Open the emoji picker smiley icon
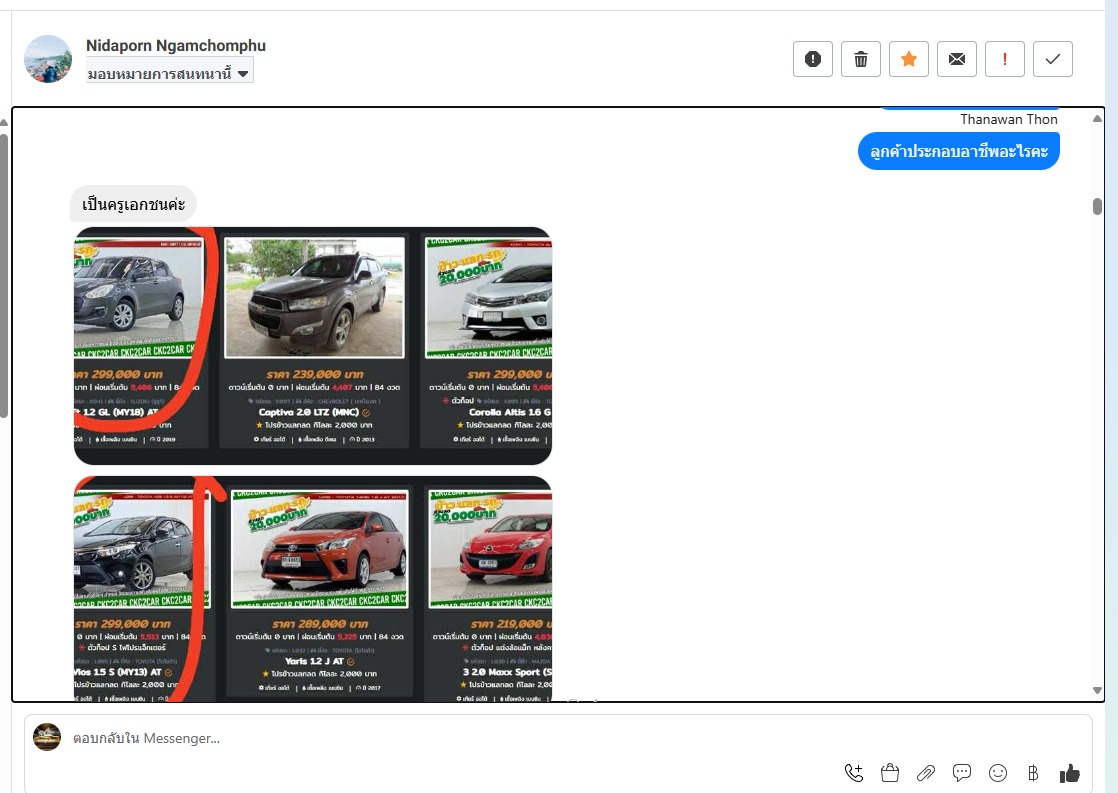This screenshot has height=793, width=1118. [x=998, y=772]
